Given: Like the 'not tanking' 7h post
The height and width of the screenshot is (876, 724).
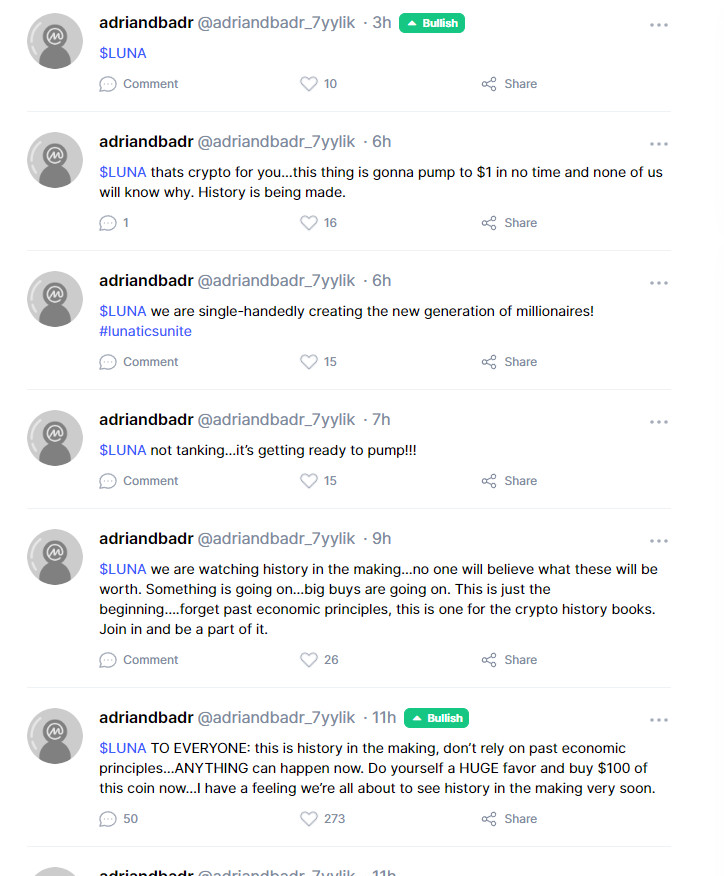Looking at the screenshot, I should point(308,480).
